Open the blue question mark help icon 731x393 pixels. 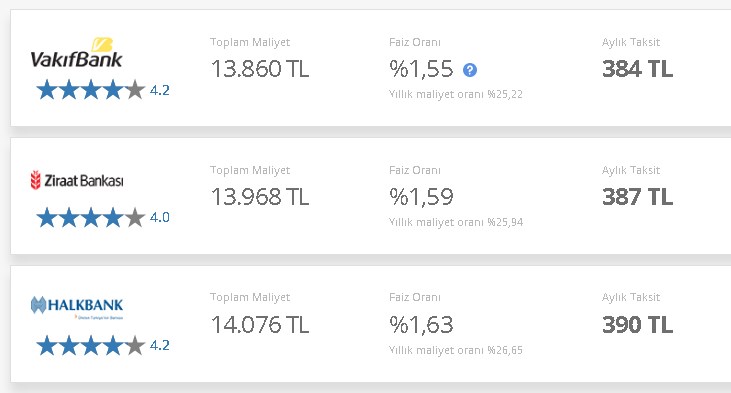[x=469, y=70]
